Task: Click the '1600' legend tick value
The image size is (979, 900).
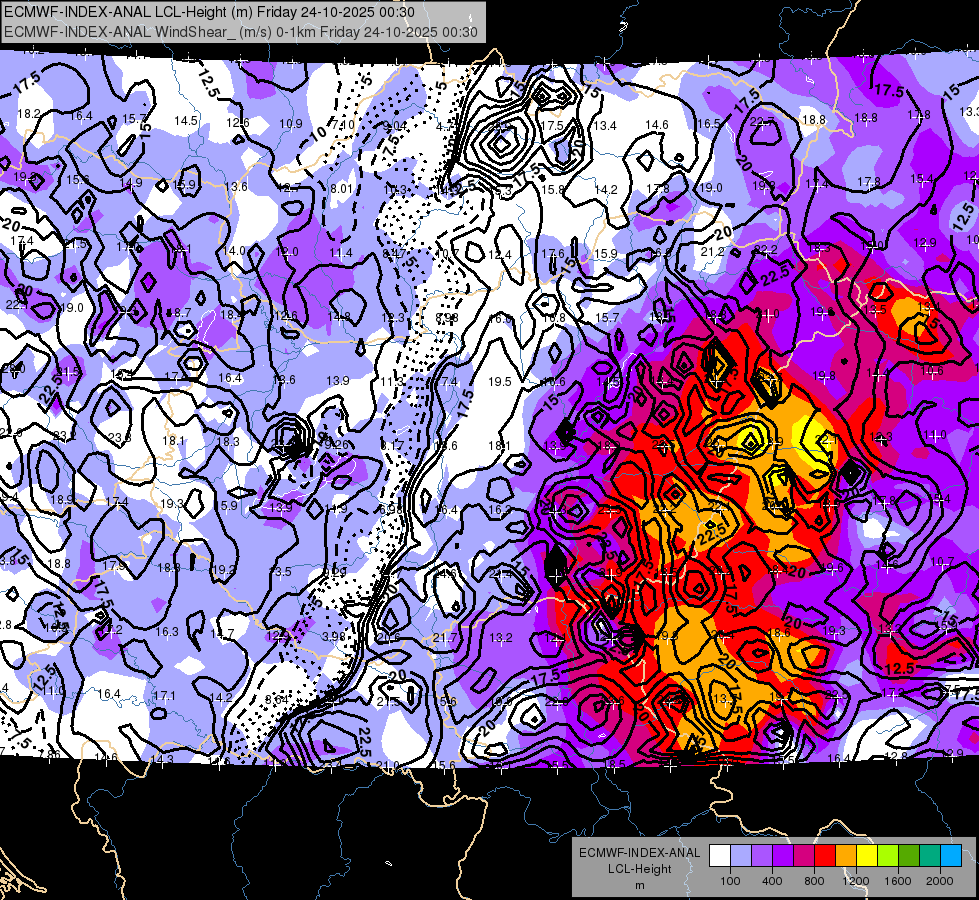Action: (898, 881)
